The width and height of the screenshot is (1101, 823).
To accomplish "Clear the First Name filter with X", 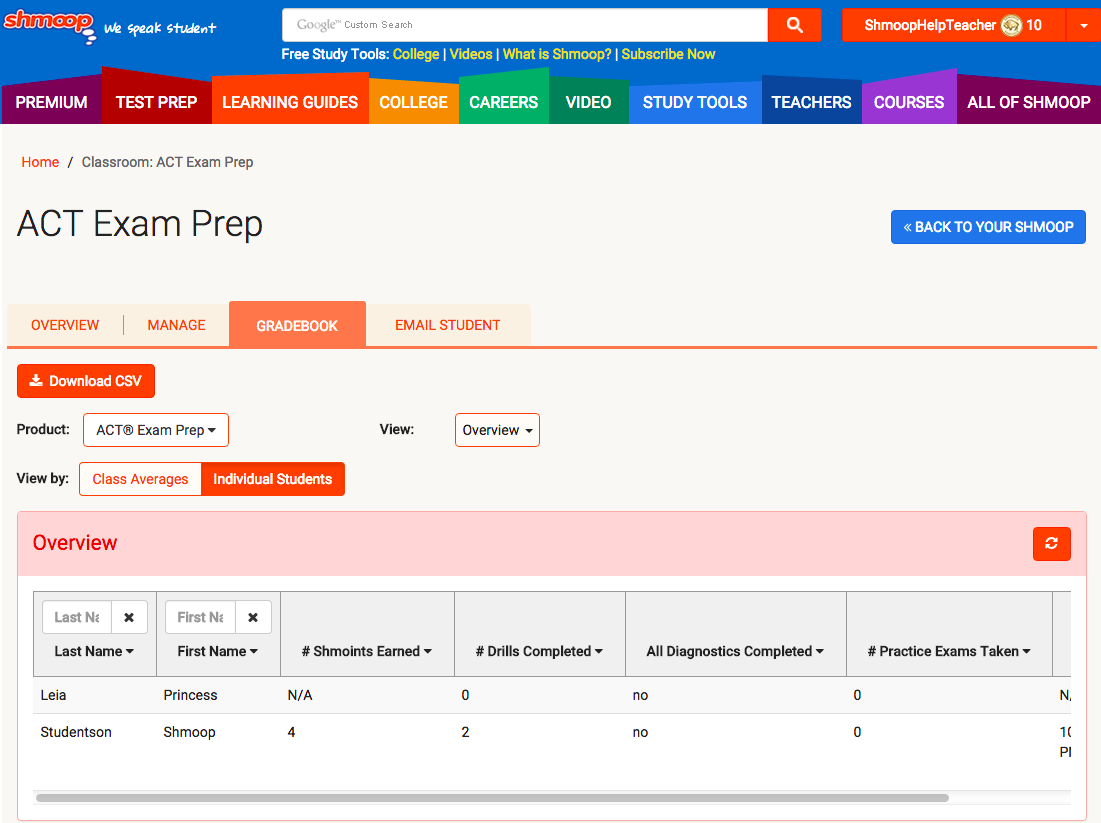I will (253, 617).
